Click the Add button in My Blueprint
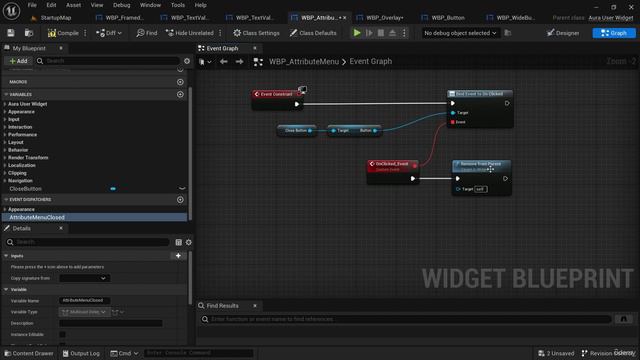 tap(19, 61)
